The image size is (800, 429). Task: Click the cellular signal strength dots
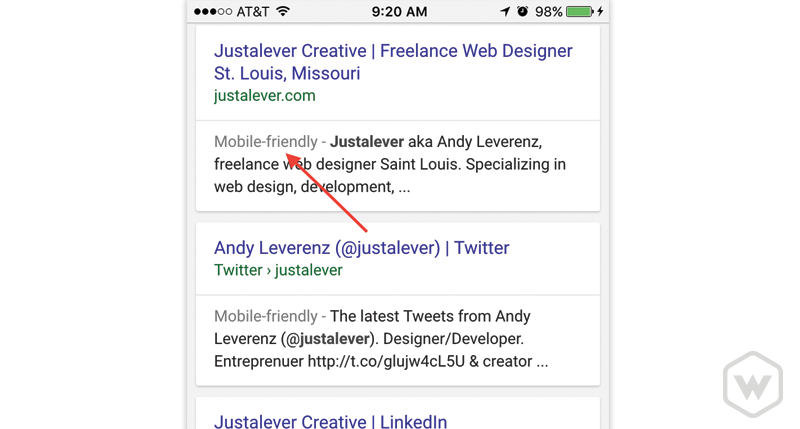(x=213, y=11)
